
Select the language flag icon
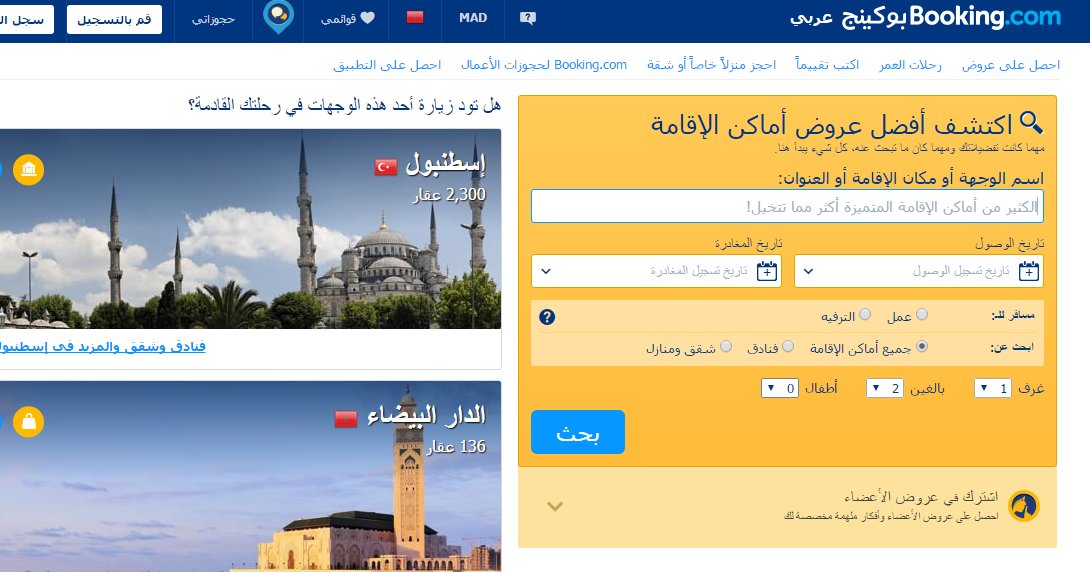click(415, 17)
